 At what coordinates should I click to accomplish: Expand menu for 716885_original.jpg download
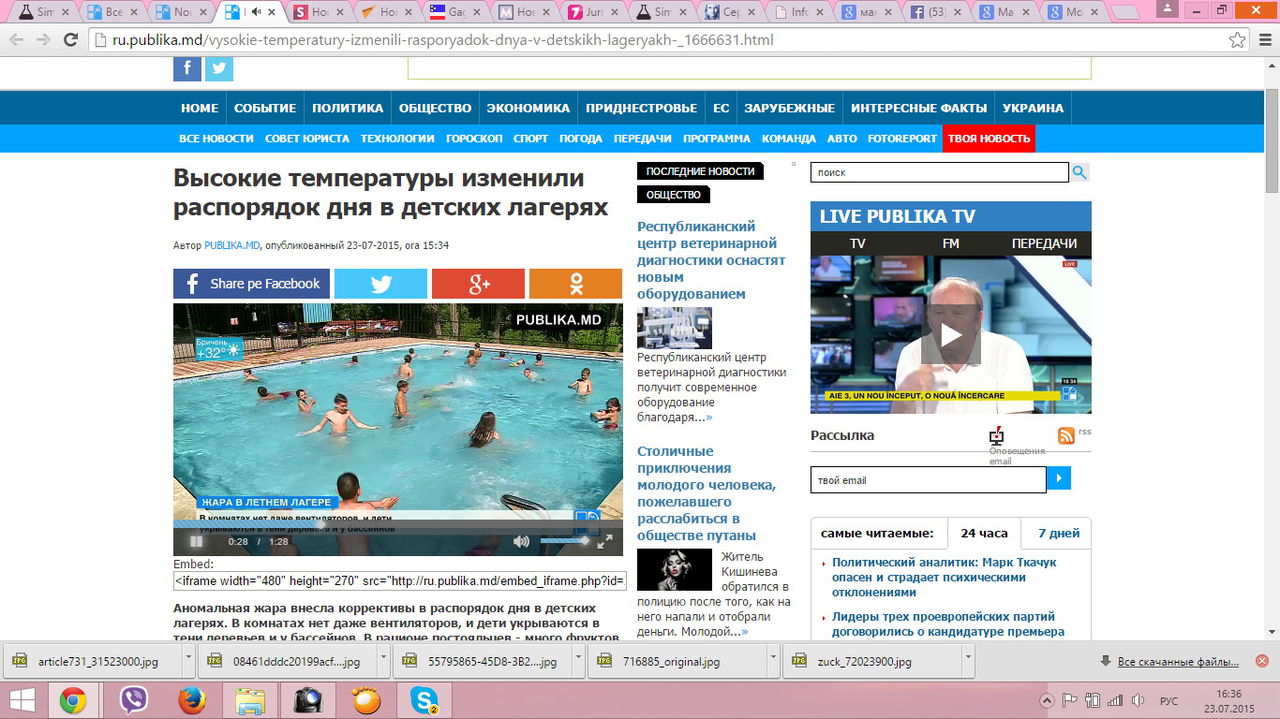point(773,661)
